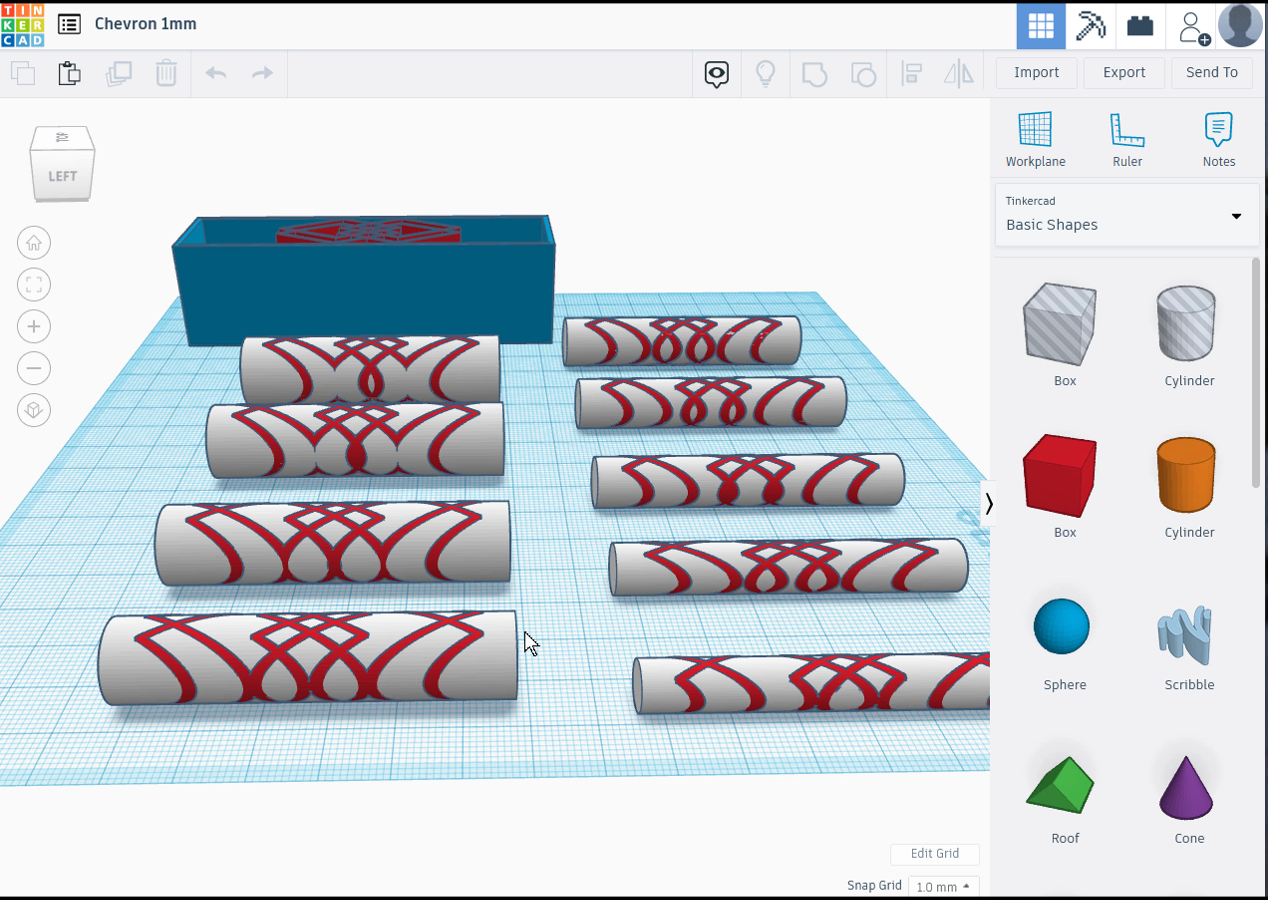Click the Group shapes icon
This screenshot has width=1268, height=900.
[815, 74]
